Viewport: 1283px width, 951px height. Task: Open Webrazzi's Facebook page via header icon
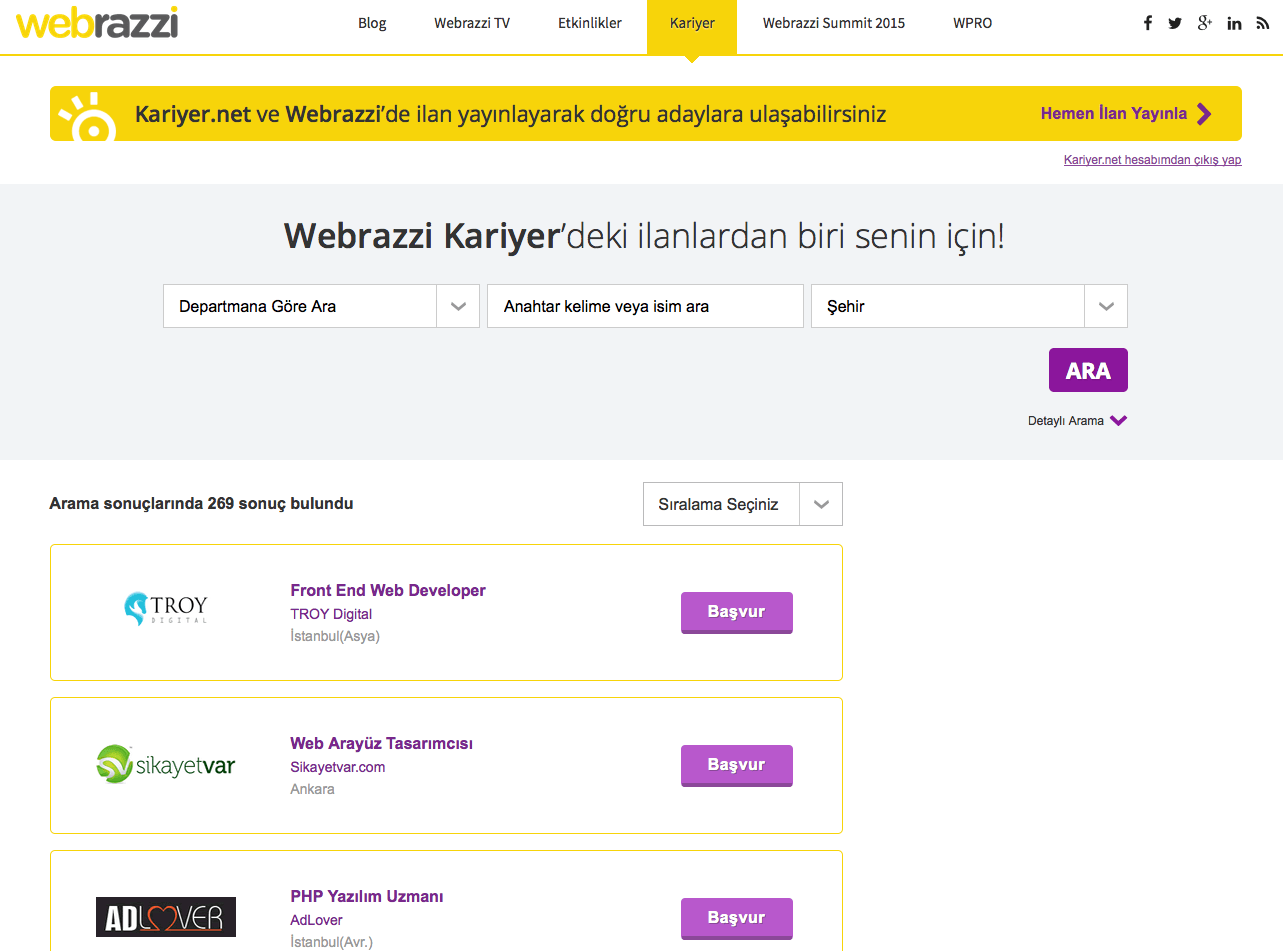[1147, 22]
